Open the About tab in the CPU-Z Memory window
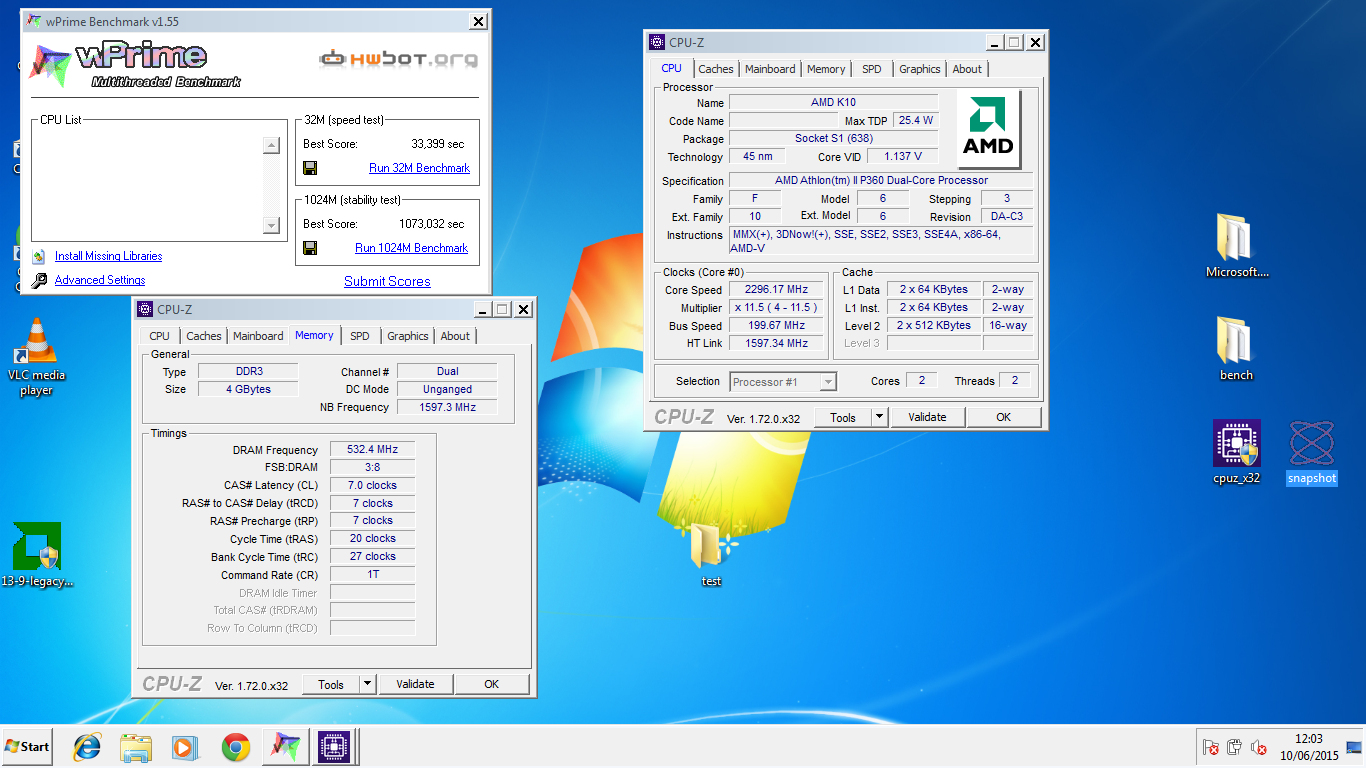 [455, 336]
